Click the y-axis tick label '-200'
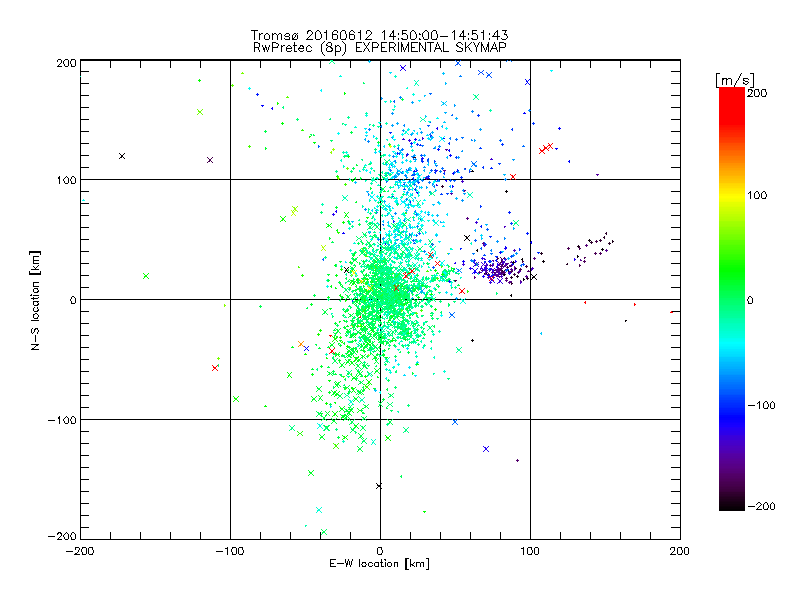The height and width of the screenshot is (600, 800). pyautogui.click(x=62, y=536)
